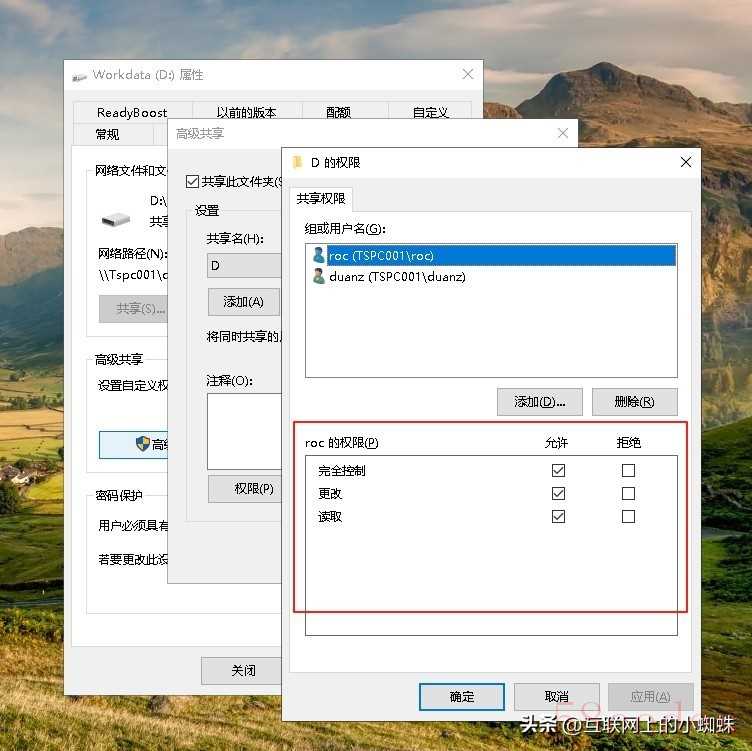Click the roc user icon
The width and height of the screenshot is (752, 751).
pos(318,255)
